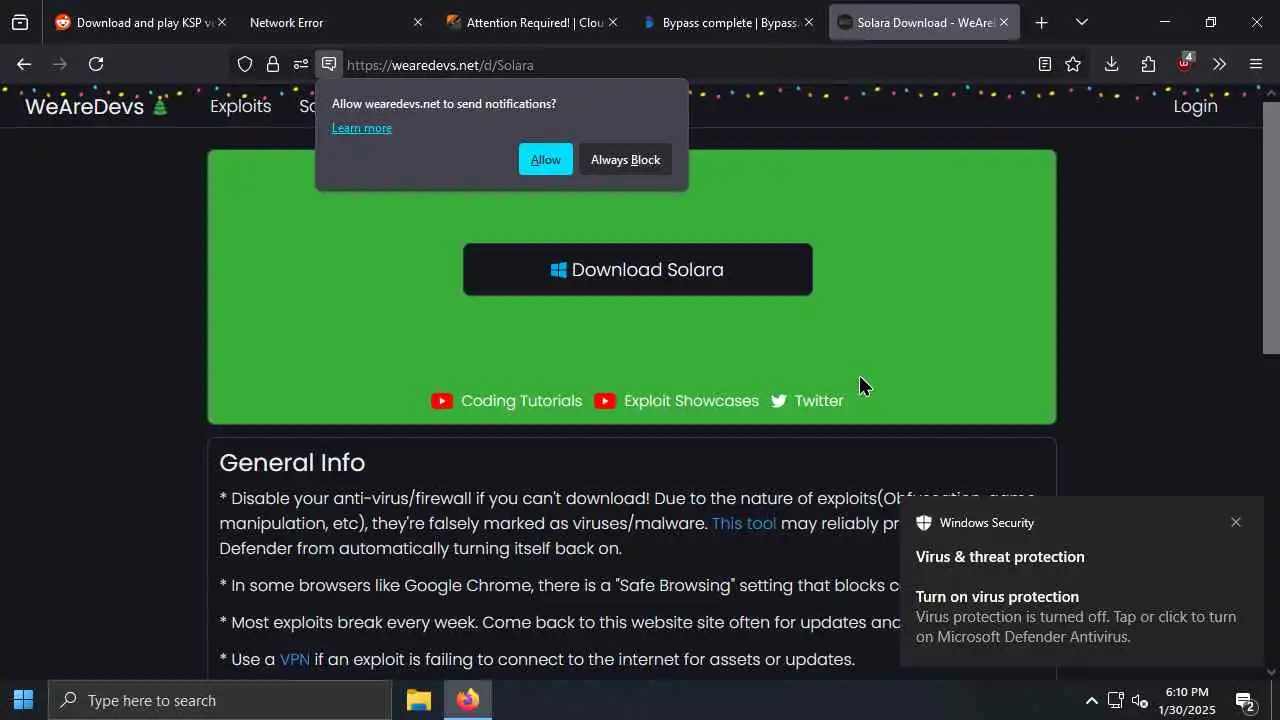Toggle reader view icon
1280x720 pixels.
click(x=1045, y=64)
